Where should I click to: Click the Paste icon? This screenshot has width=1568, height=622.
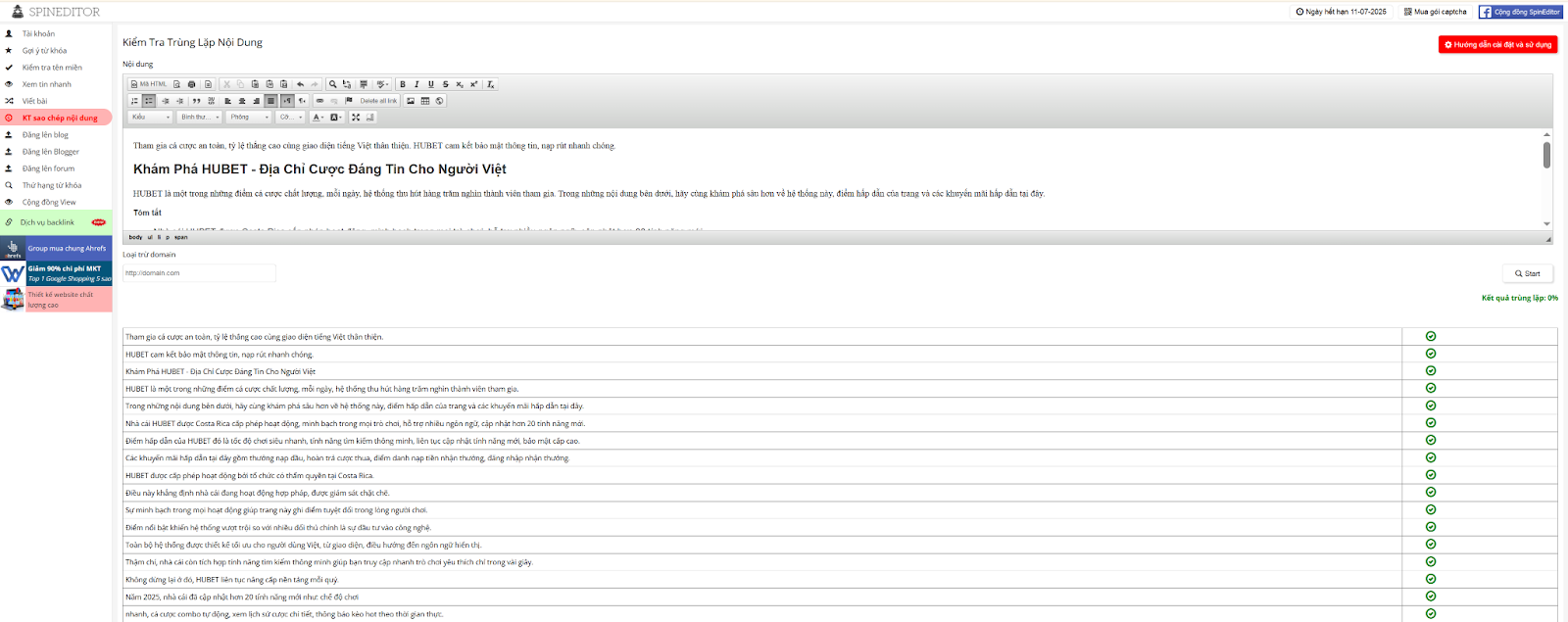tap(255, 84)
